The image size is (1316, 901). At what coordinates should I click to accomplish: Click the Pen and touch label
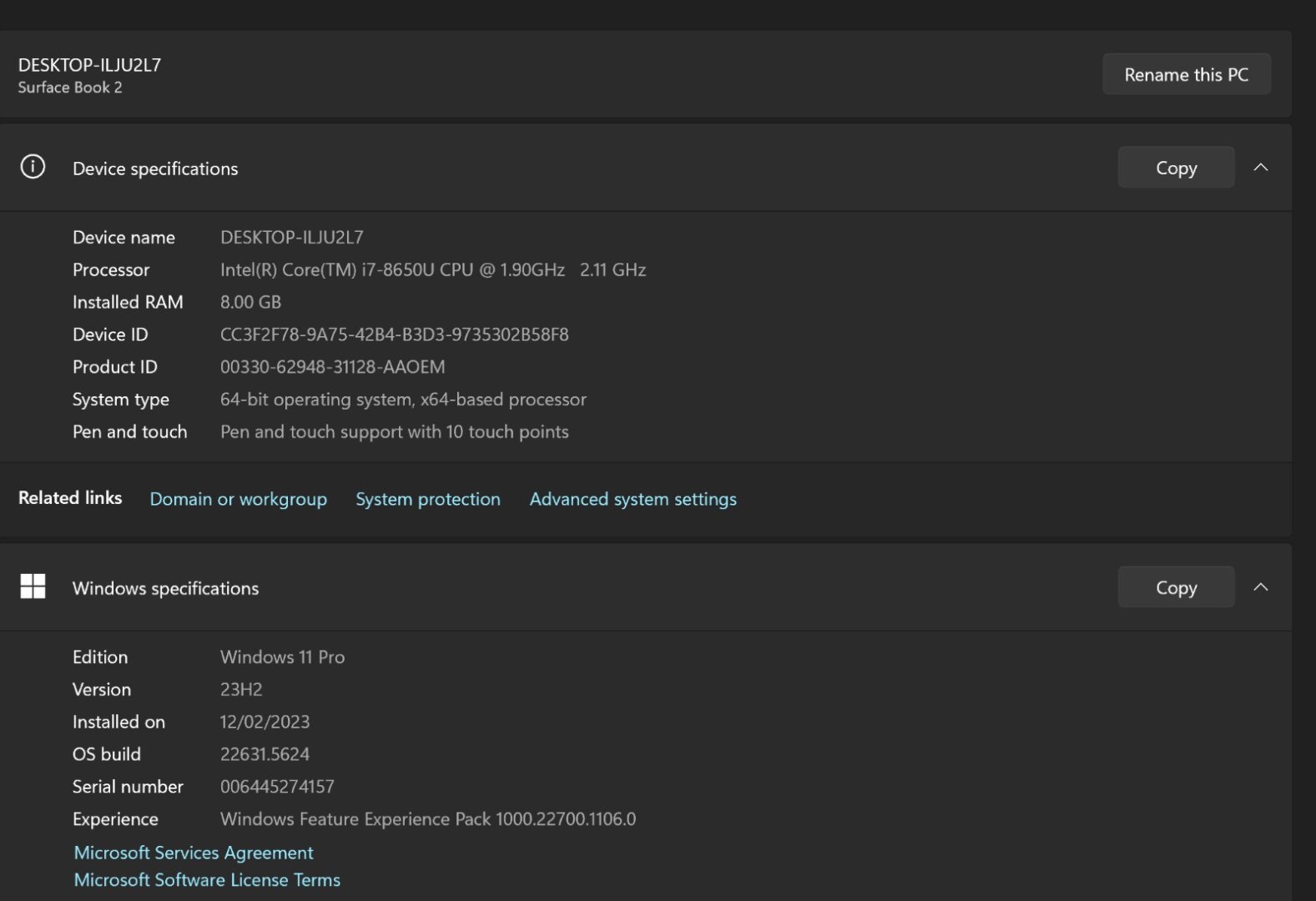pyautogui.click(x=129, y=432)
